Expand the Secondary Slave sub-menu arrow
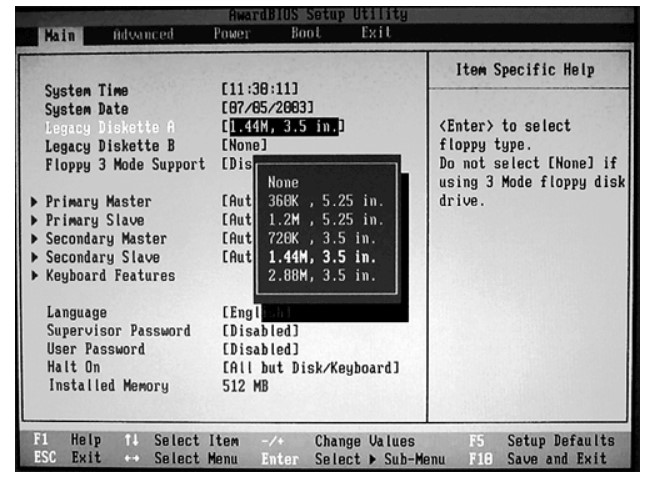 tap(35, 257)
